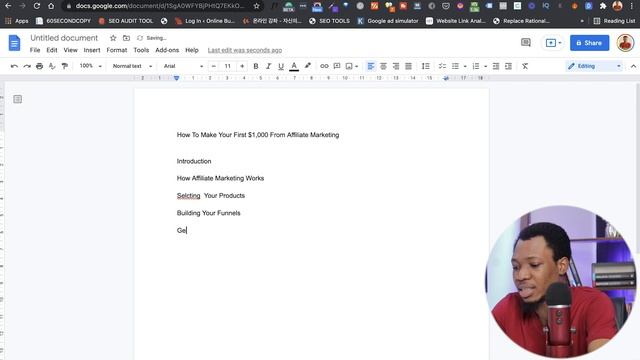
Task: Click the Redo icon in toolbar
Action: point(27,66)
